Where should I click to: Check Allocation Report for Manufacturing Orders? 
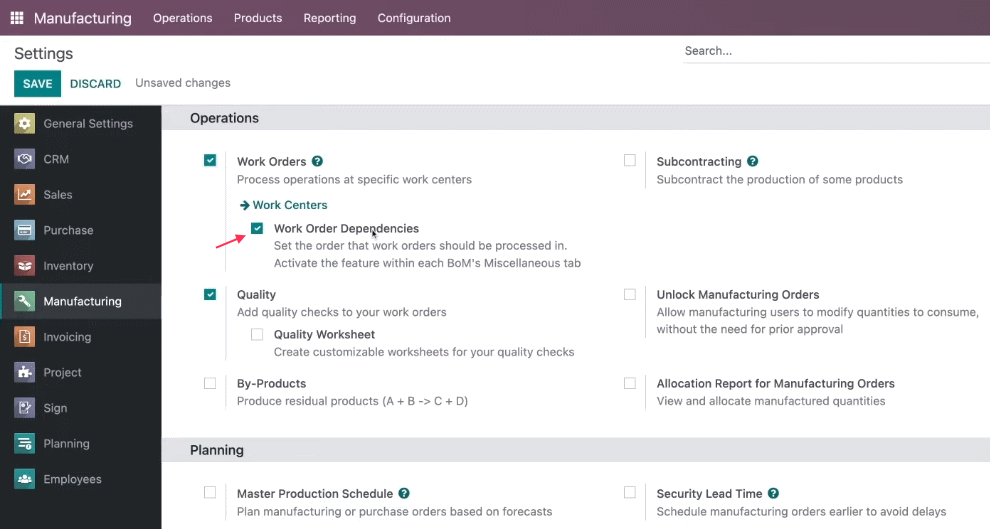(630, 383)
